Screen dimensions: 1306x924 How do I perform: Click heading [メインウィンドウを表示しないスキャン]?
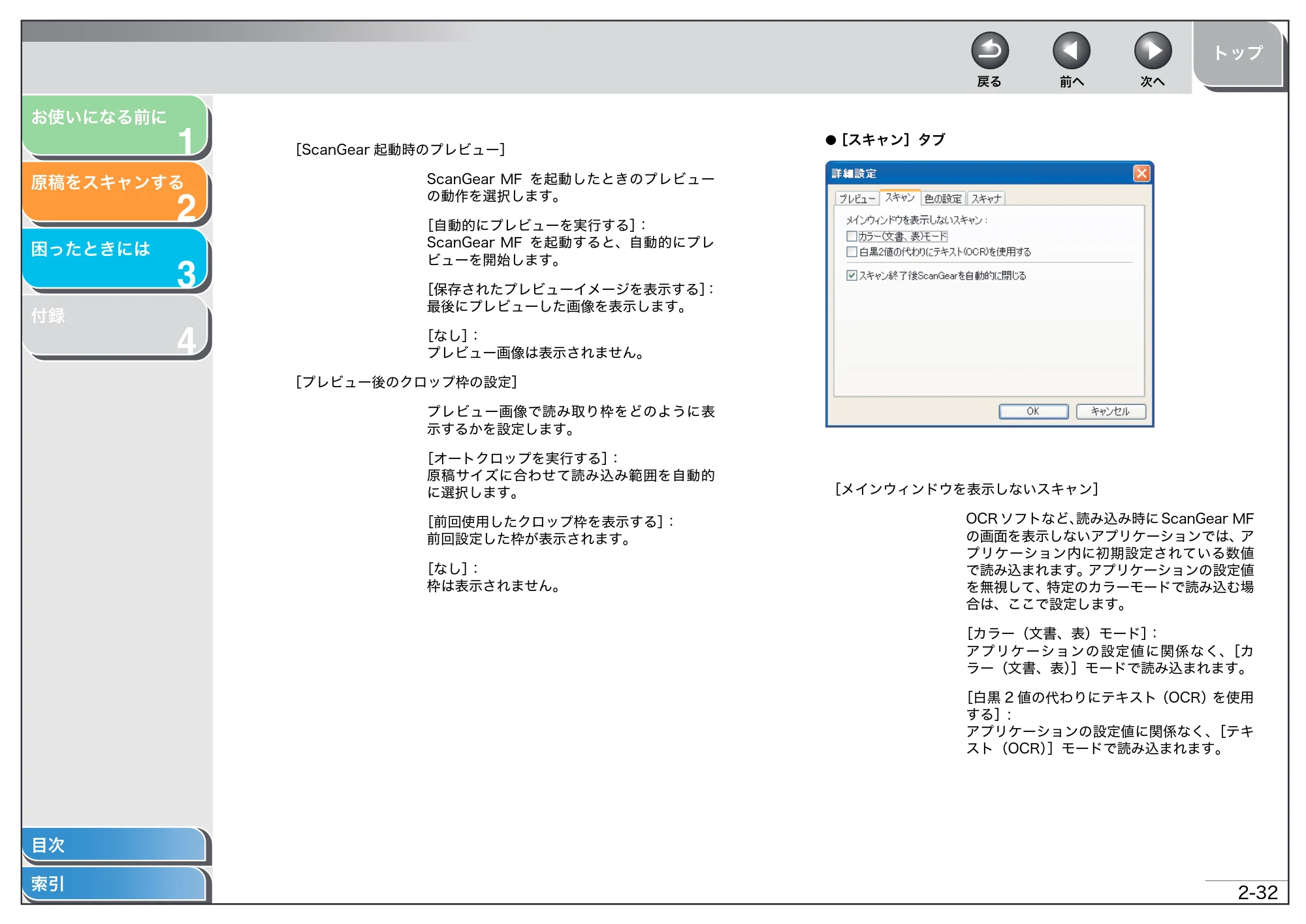(x=966, y=489)
